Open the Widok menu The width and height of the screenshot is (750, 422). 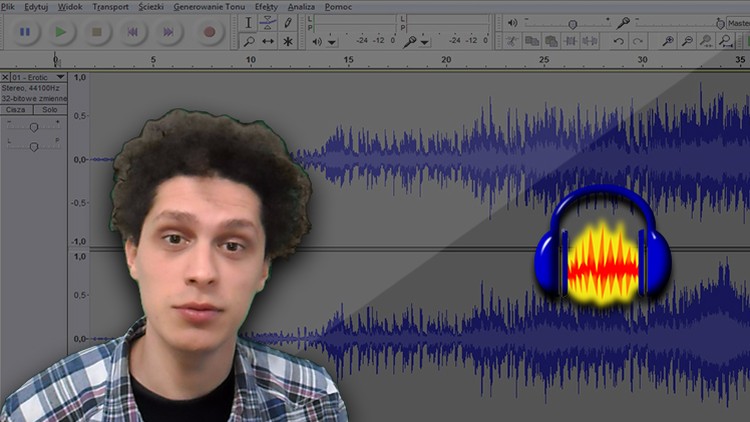(x=70, y=7)
